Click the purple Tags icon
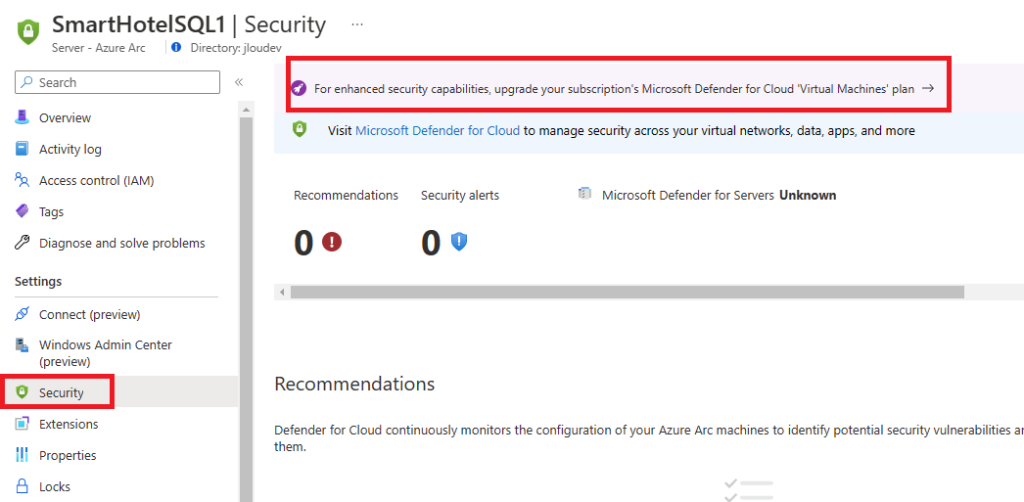Viewport: 1024px width, 502px height. [x=22, y=212]
